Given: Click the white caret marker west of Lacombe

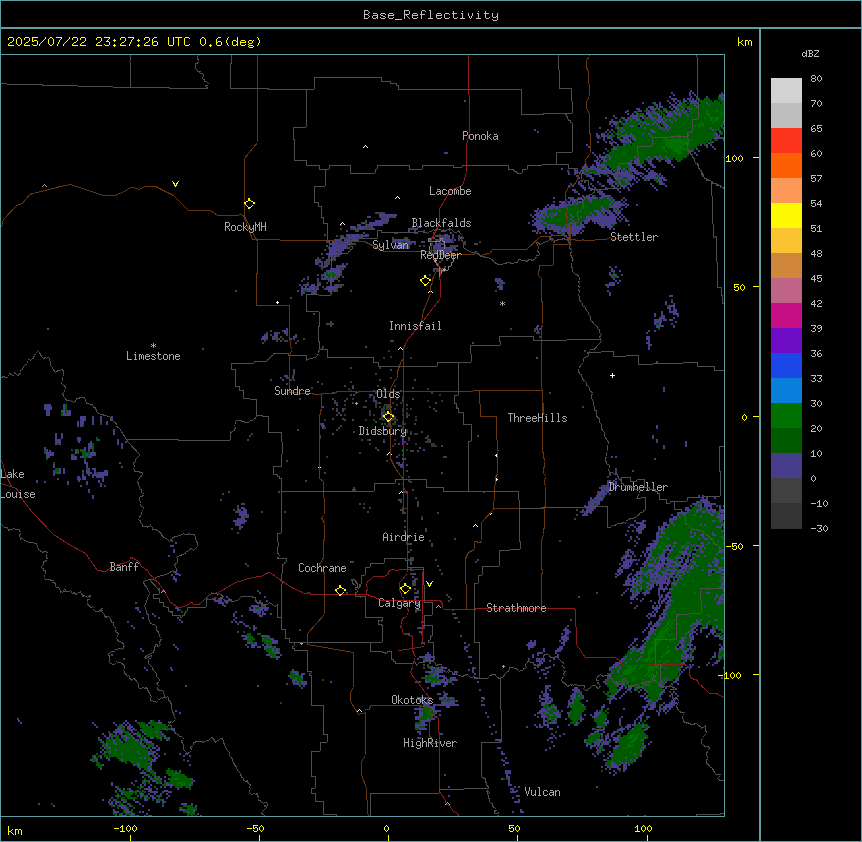Looking at the screenshot, I should pyautogui.click(x=397, y=197).
